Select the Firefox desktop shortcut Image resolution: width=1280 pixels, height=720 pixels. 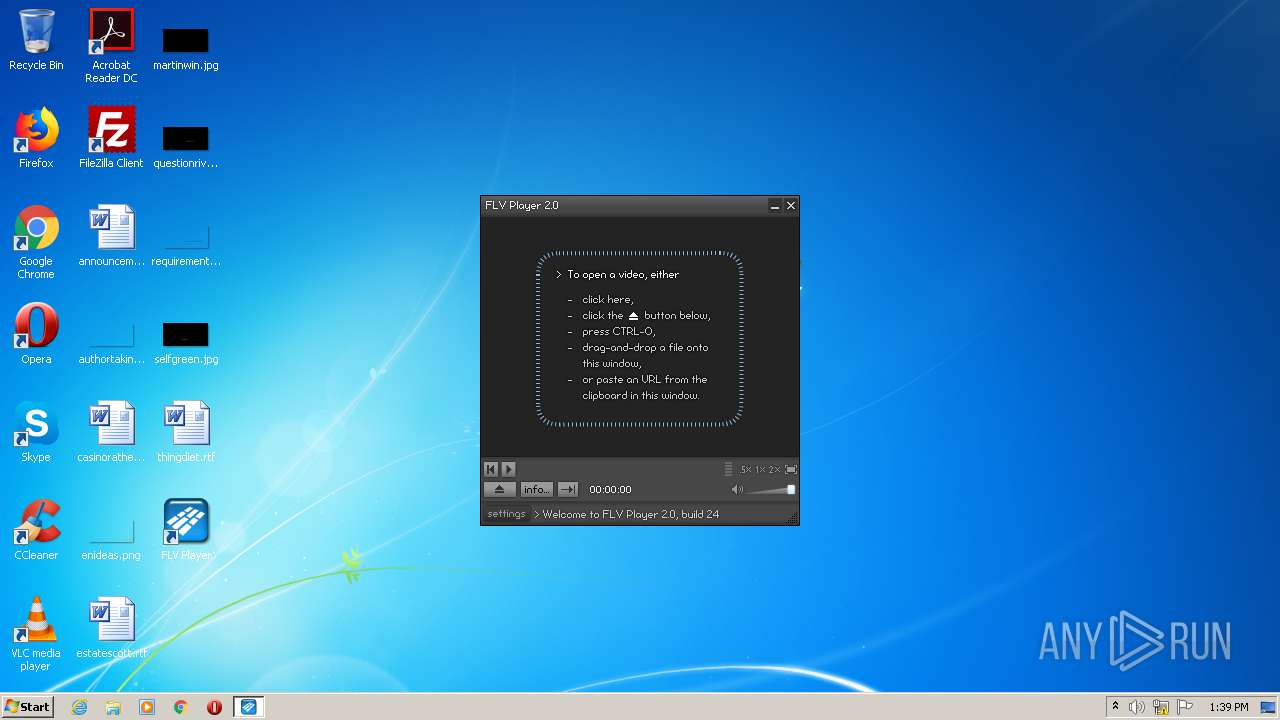click(x=36, y=138)
